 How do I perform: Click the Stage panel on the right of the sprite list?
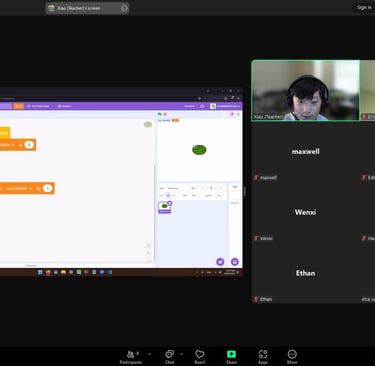(x=235, y=225)
